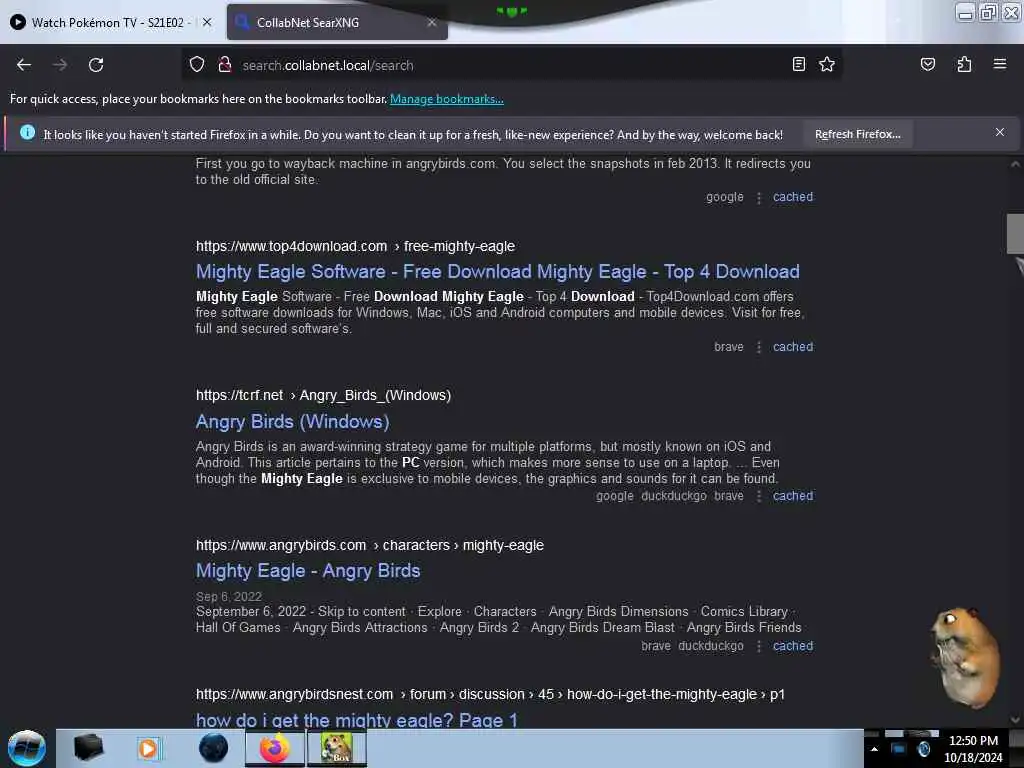Reload the page with the refresh icon
1024x768 pixels.
(x=96, y=65)
